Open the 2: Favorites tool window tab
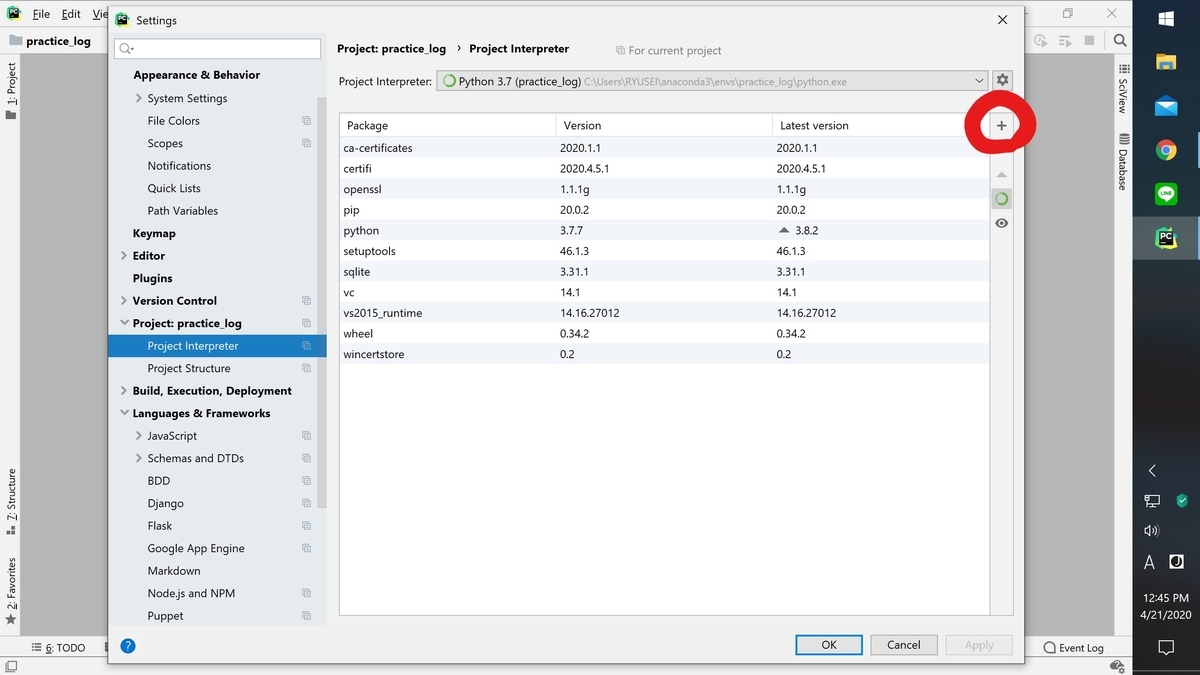The width and height of the screenshot is (1200, 675). pos(11,590)
